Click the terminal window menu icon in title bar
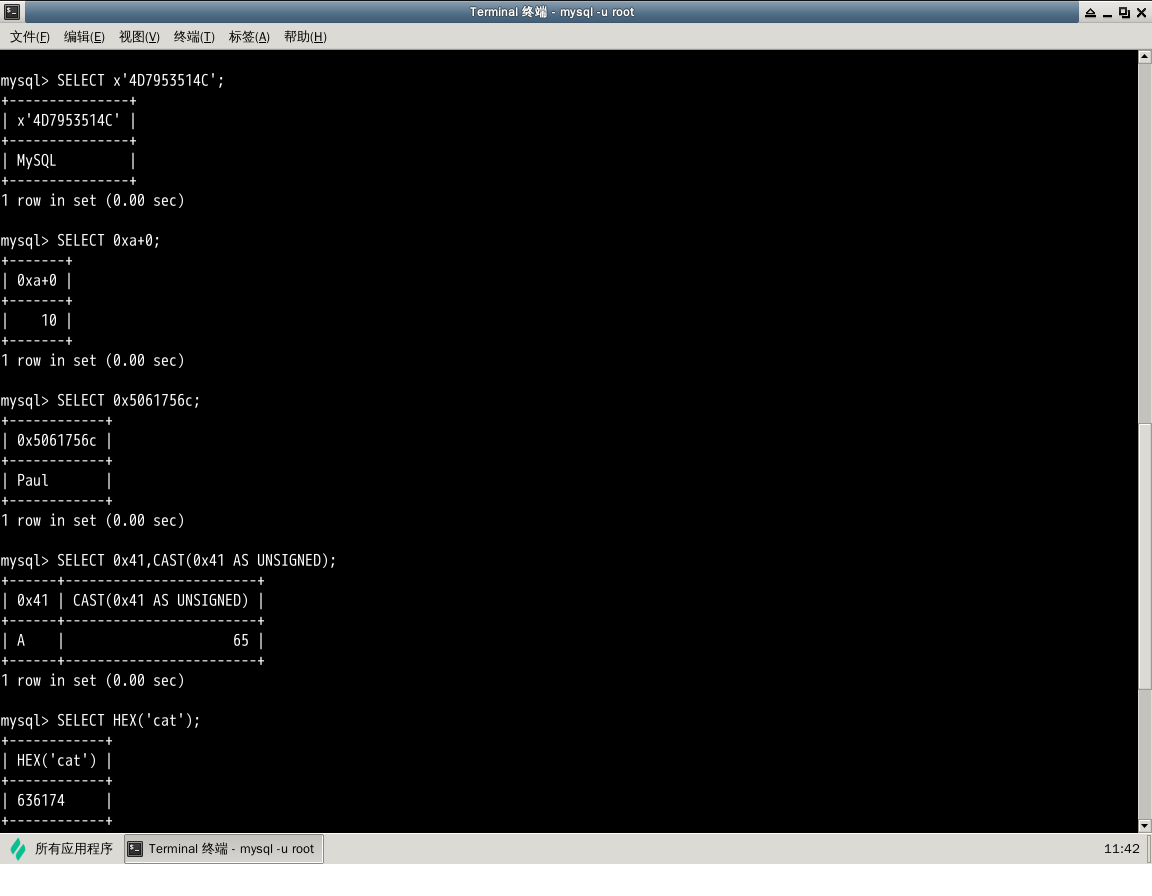 pos(11,12)
